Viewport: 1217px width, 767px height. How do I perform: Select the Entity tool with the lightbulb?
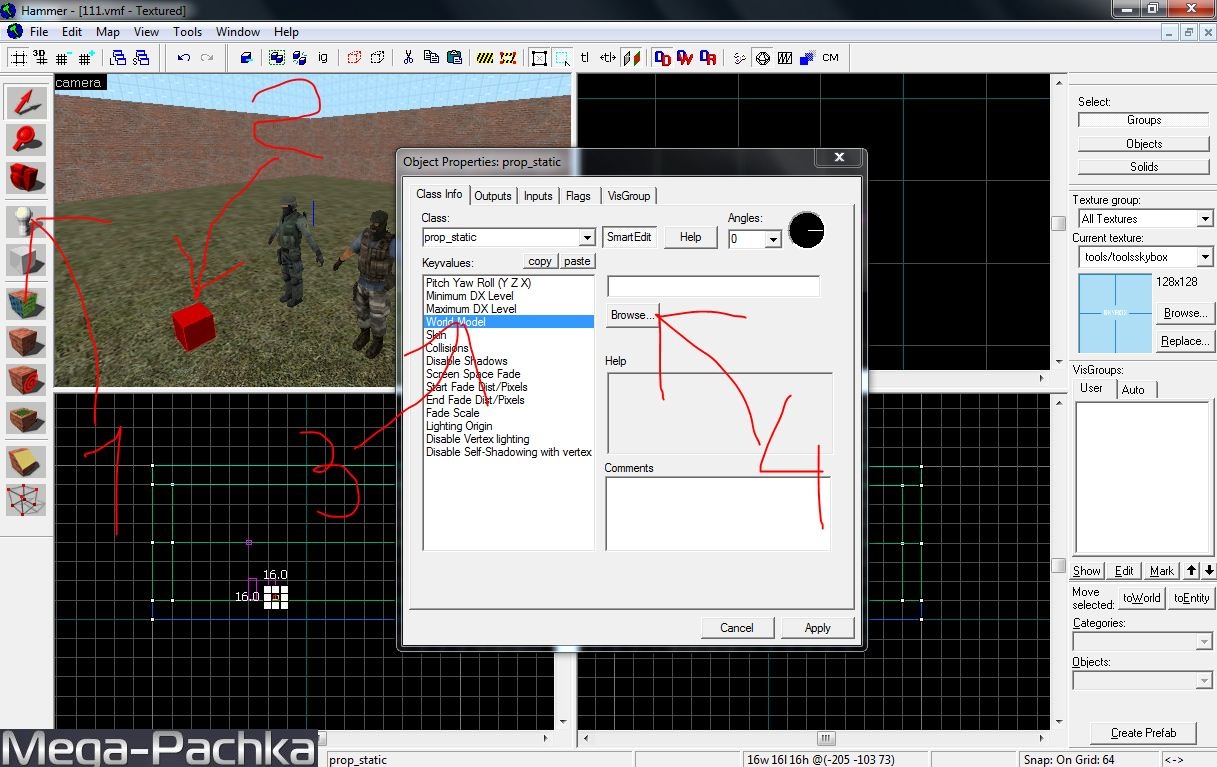(x=27, y=221)
